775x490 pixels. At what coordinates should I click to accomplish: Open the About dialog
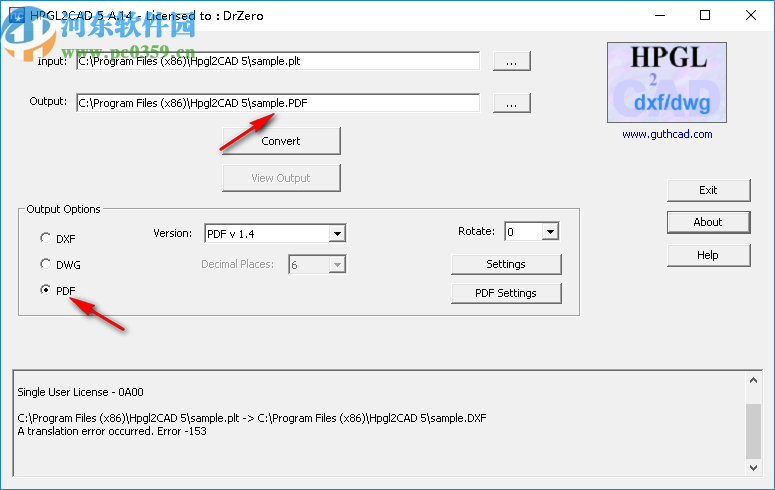[708, 223]
